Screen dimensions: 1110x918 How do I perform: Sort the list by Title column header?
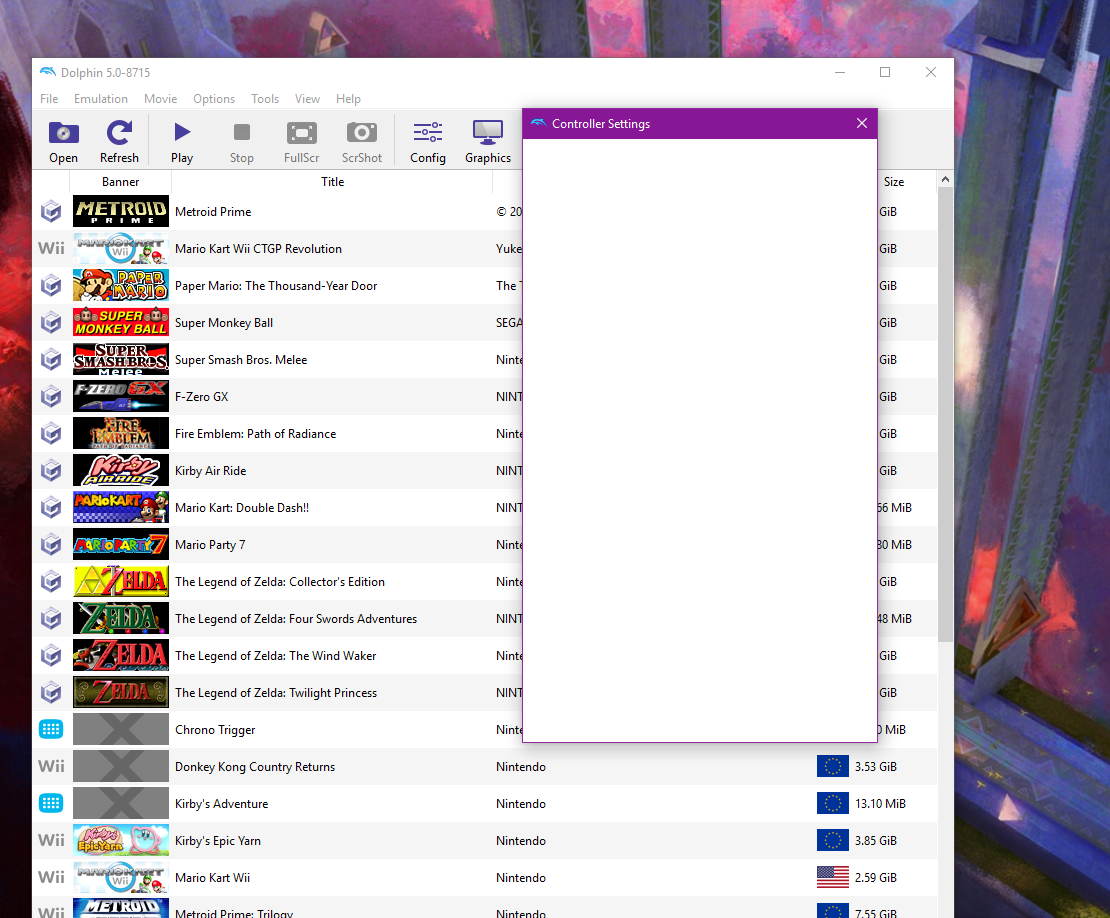click(332, 182)
